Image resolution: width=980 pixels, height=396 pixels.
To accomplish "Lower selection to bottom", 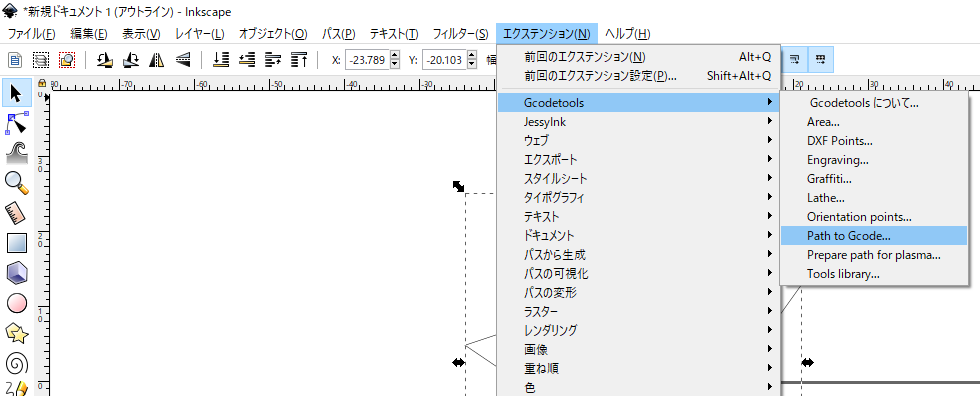I will point(221,60).
